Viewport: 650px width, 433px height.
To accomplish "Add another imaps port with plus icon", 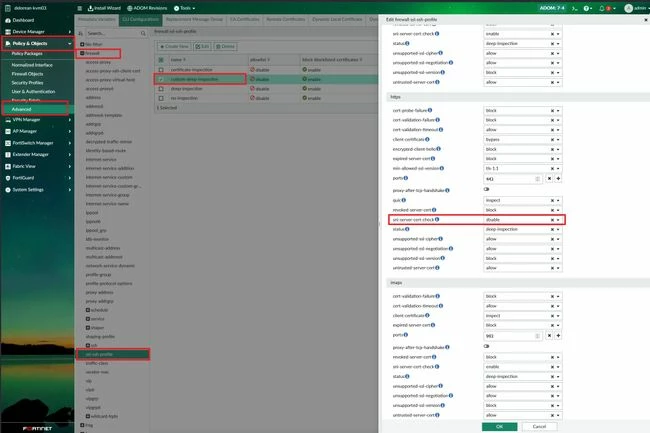I will (x=558, y=336).
